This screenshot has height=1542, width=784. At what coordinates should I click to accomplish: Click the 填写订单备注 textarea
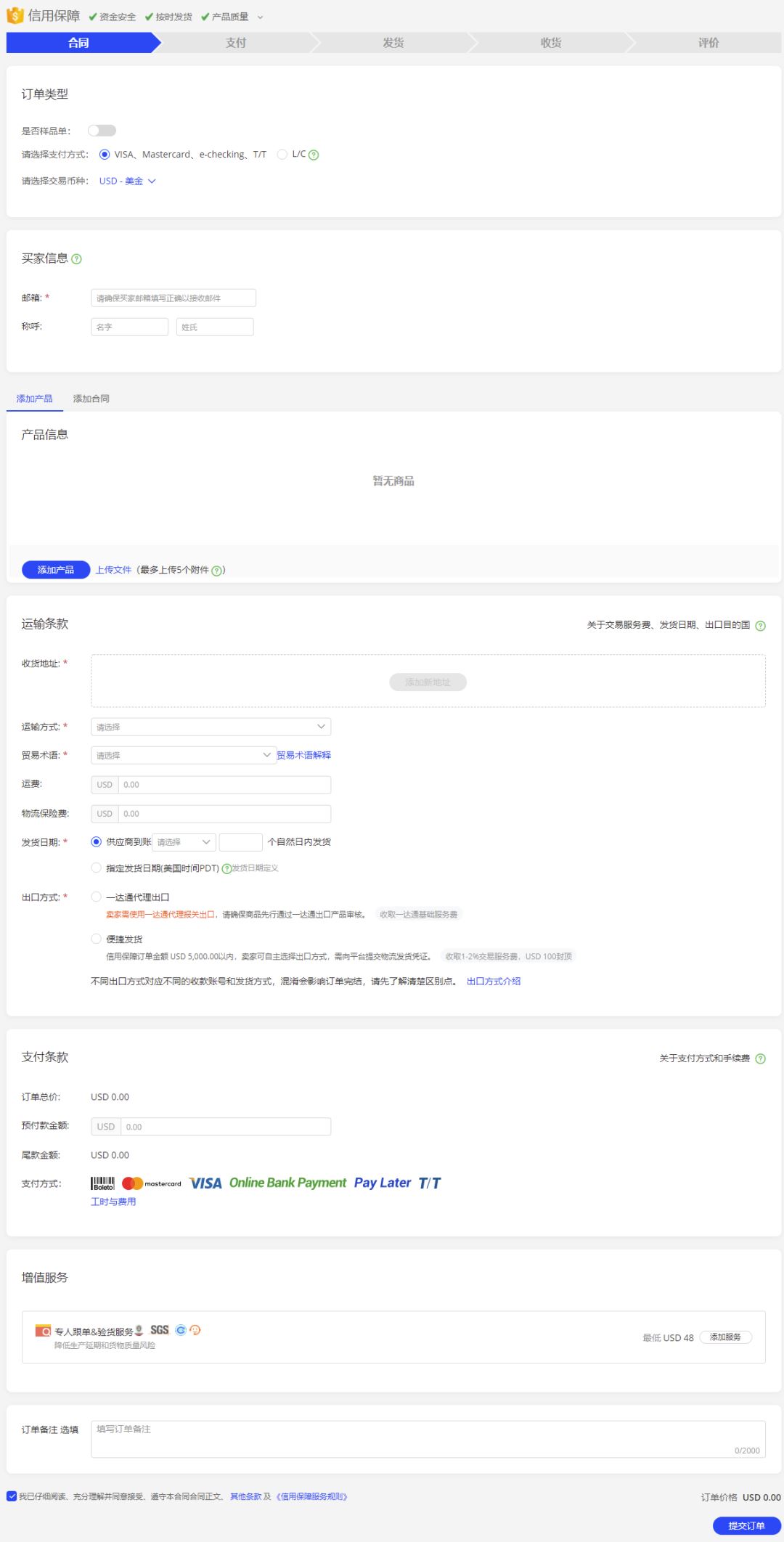pyautogui.click(x=428, y=1439)
